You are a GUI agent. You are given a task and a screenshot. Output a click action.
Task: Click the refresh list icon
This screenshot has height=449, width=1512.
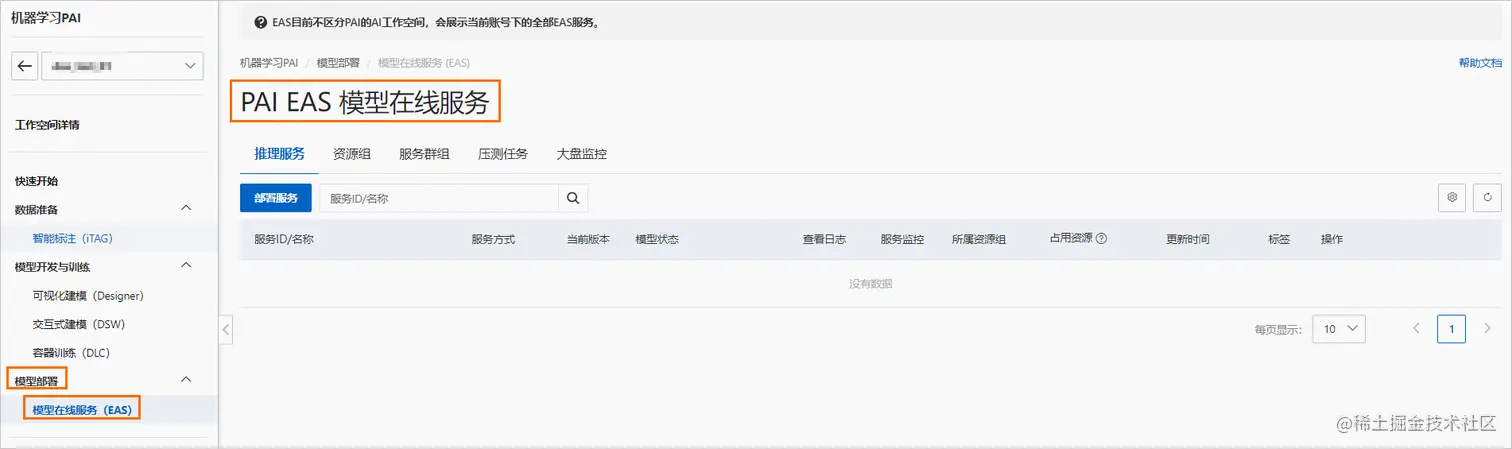point(1488,198)
